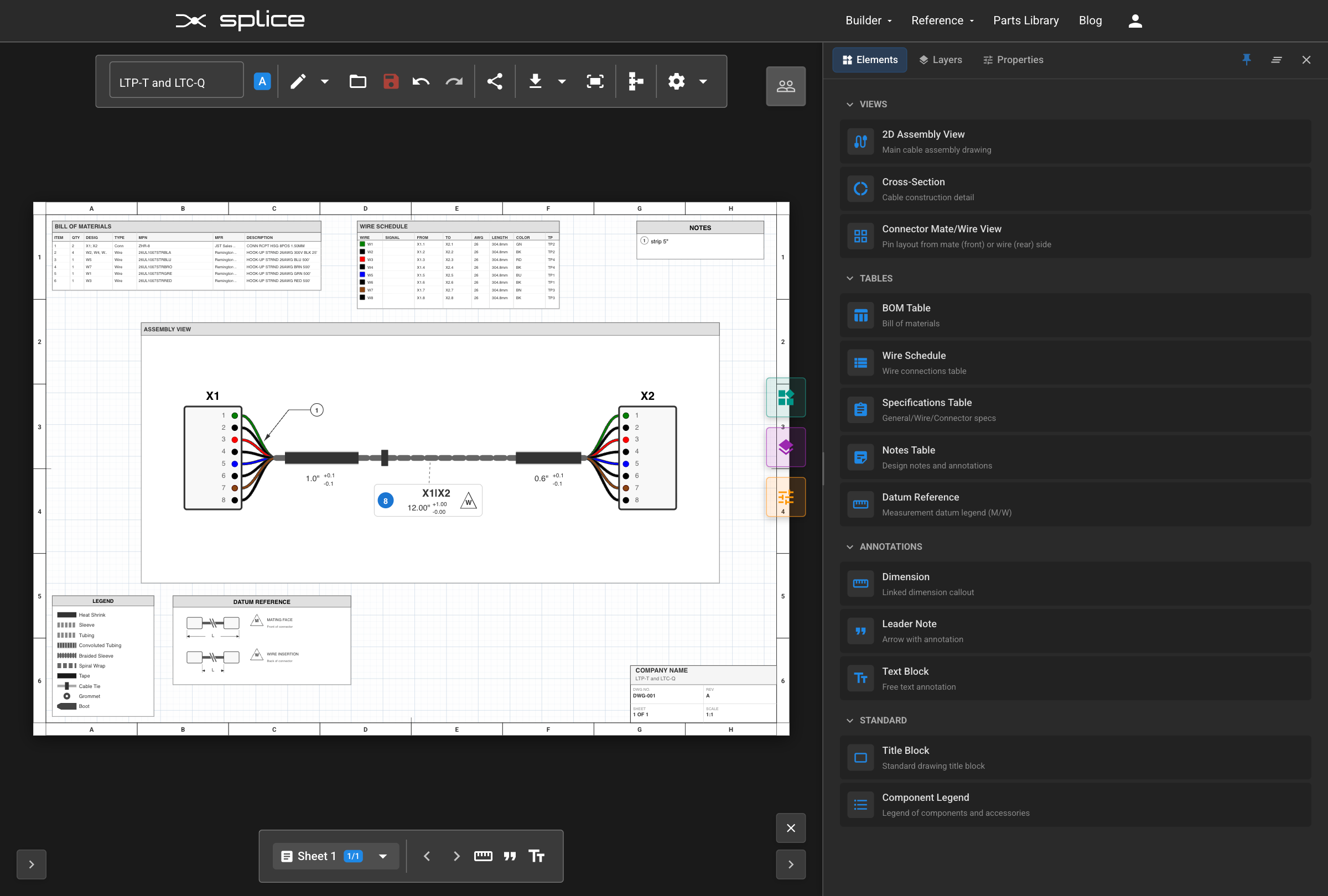1328x896 pixels.
Task: Undo the last change
Action: (421, 81)
